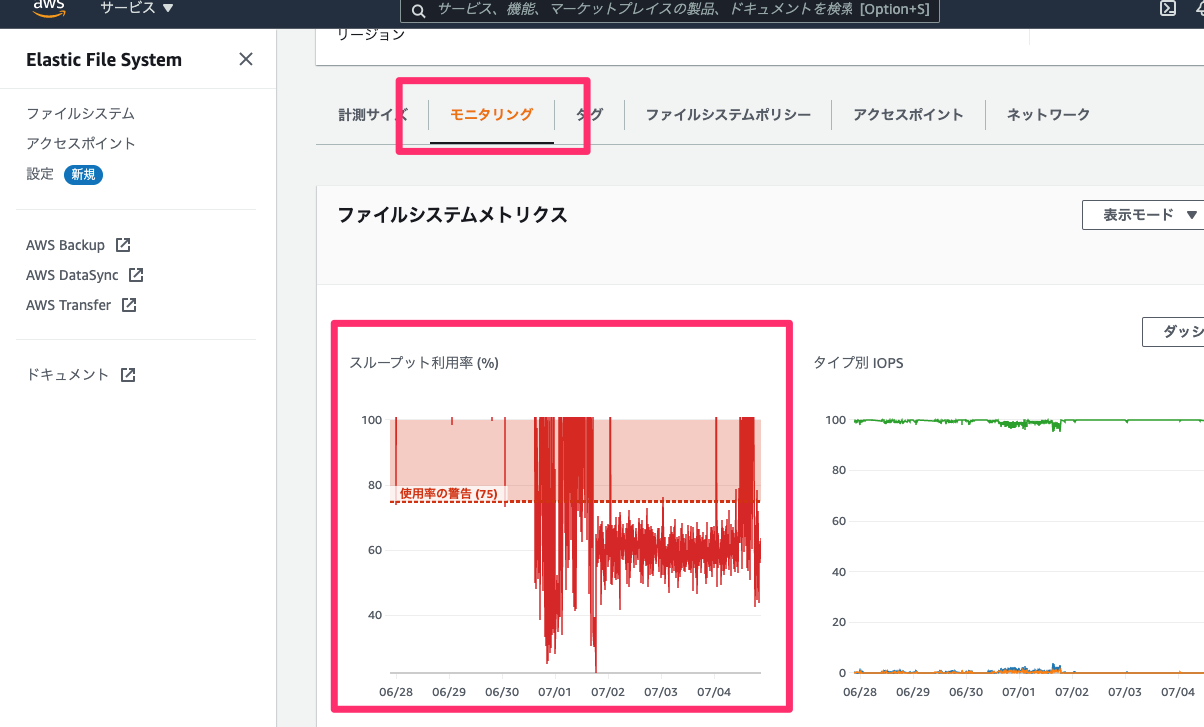The image size is (1204, 727).
Task: Click the 新規 badge next to 設定
Action: coord(82,174)
